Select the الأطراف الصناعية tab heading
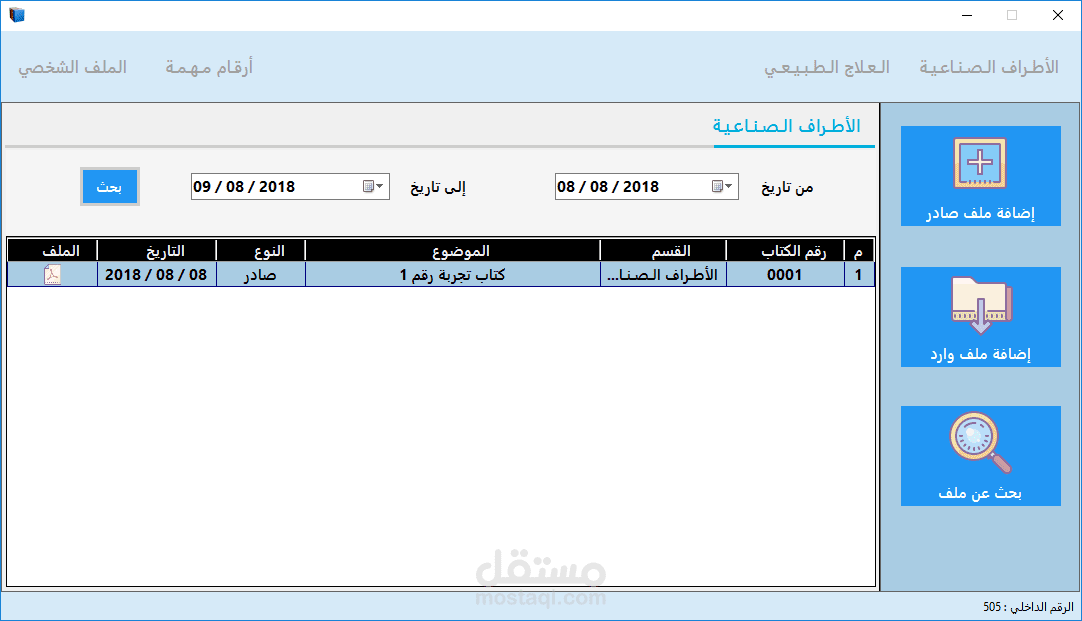 pyautogui.click(x=787, y=126)
